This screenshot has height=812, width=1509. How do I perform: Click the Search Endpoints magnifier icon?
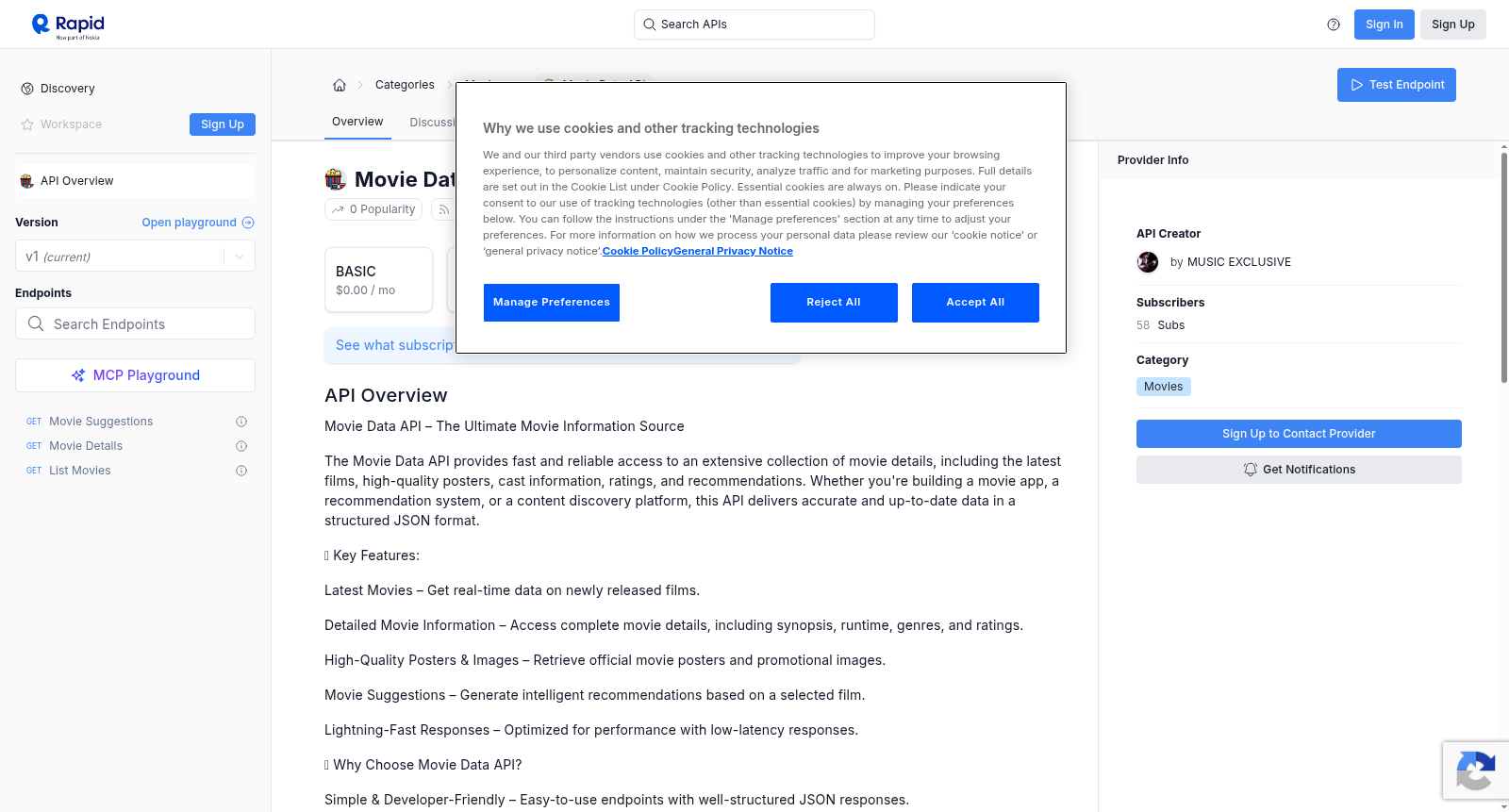pos(36,323)
